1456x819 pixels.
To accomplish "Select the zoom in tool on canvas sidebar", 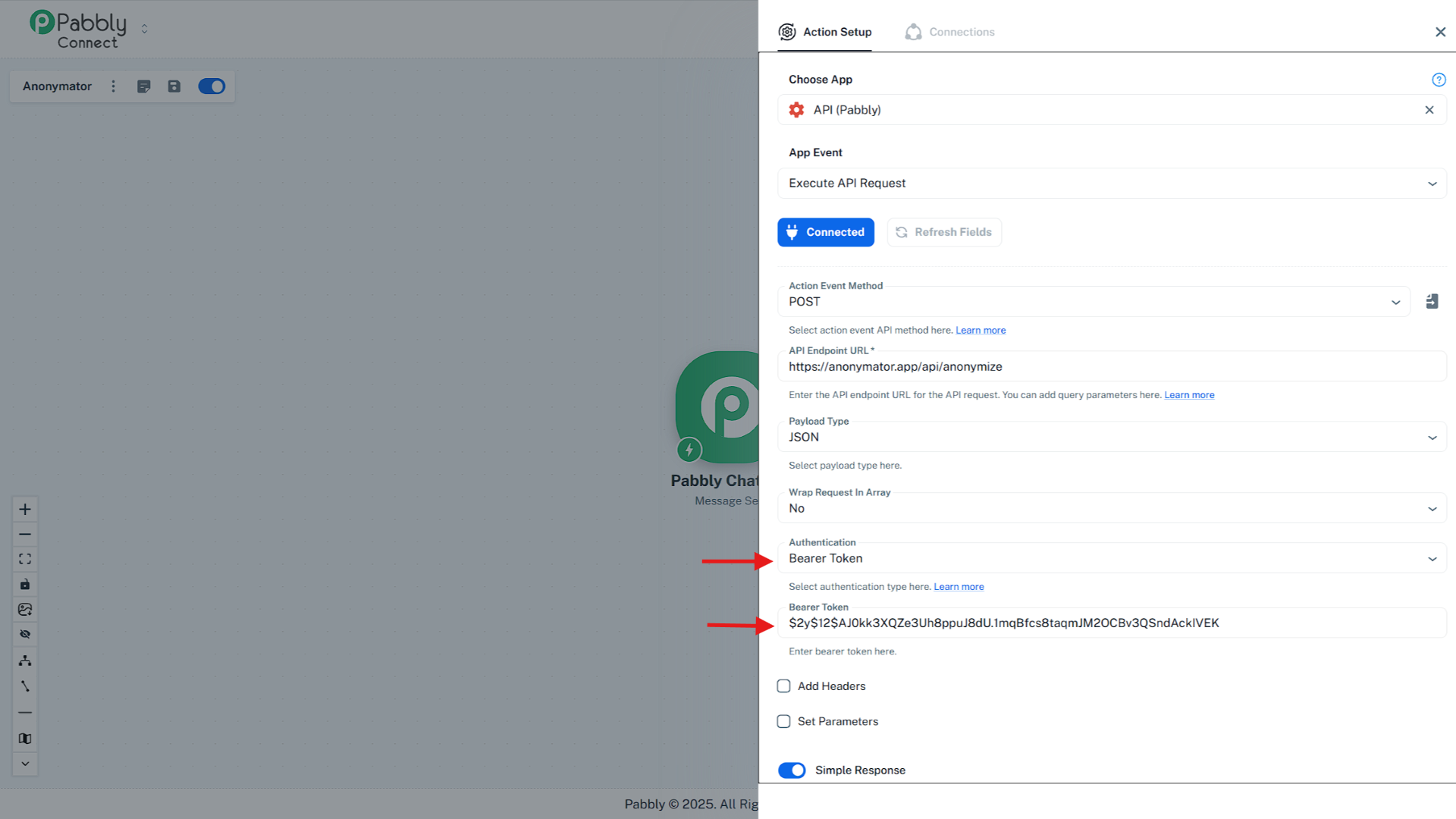I will 25,509.
